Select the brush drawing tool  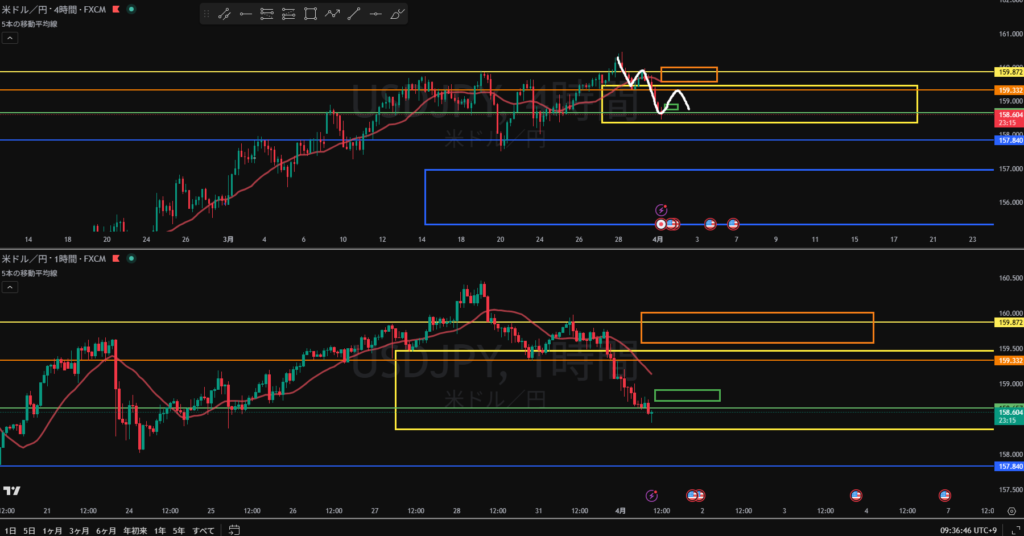pos(398,14)
